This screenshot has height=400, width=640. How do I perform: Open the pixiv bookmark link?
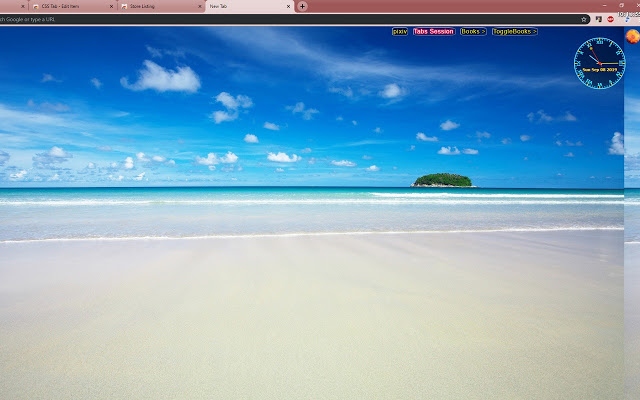pos(400,32)
